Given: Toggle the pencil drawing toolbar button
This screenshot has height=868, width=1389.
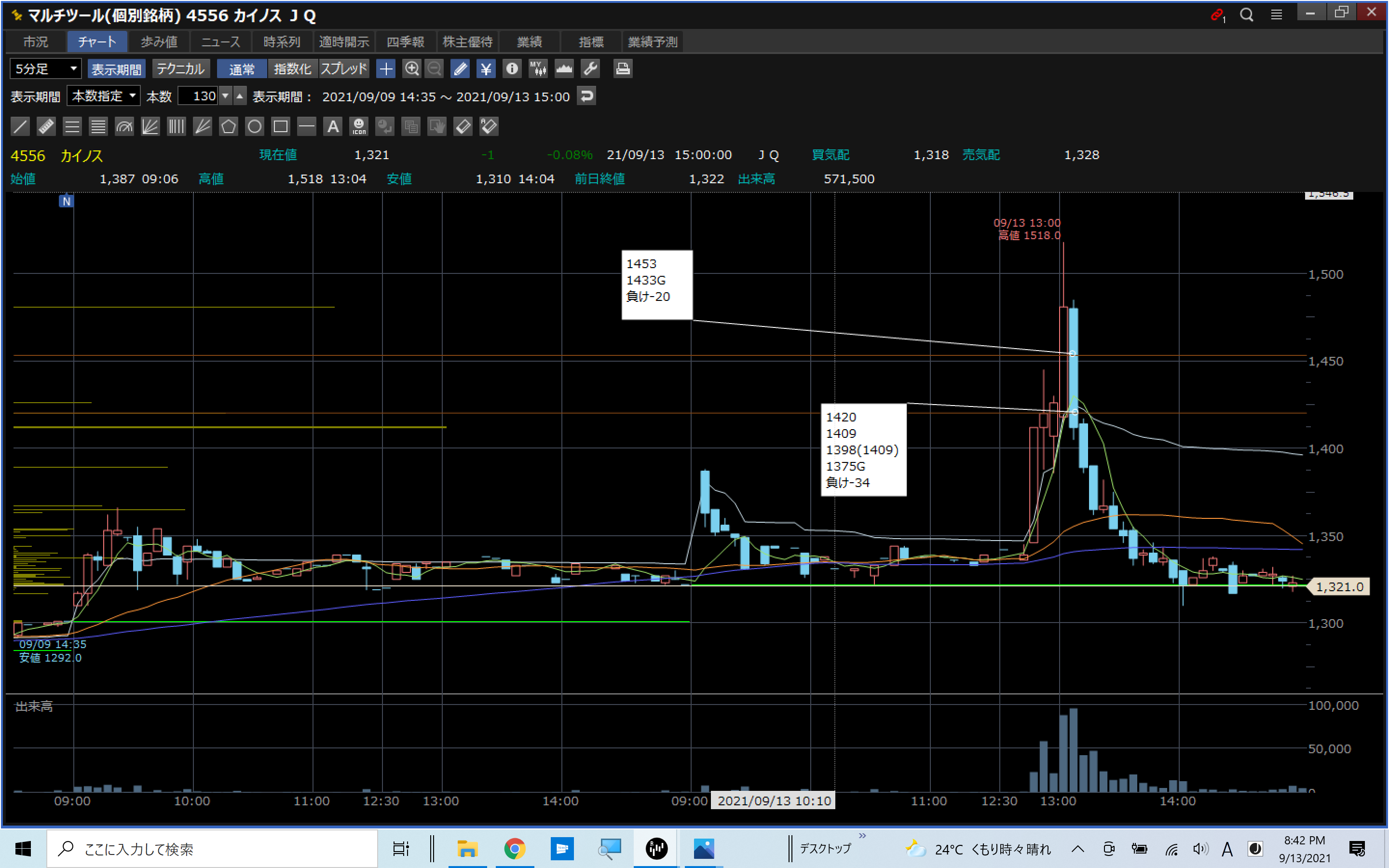Looking at the screenshot, I should point(460,69).
